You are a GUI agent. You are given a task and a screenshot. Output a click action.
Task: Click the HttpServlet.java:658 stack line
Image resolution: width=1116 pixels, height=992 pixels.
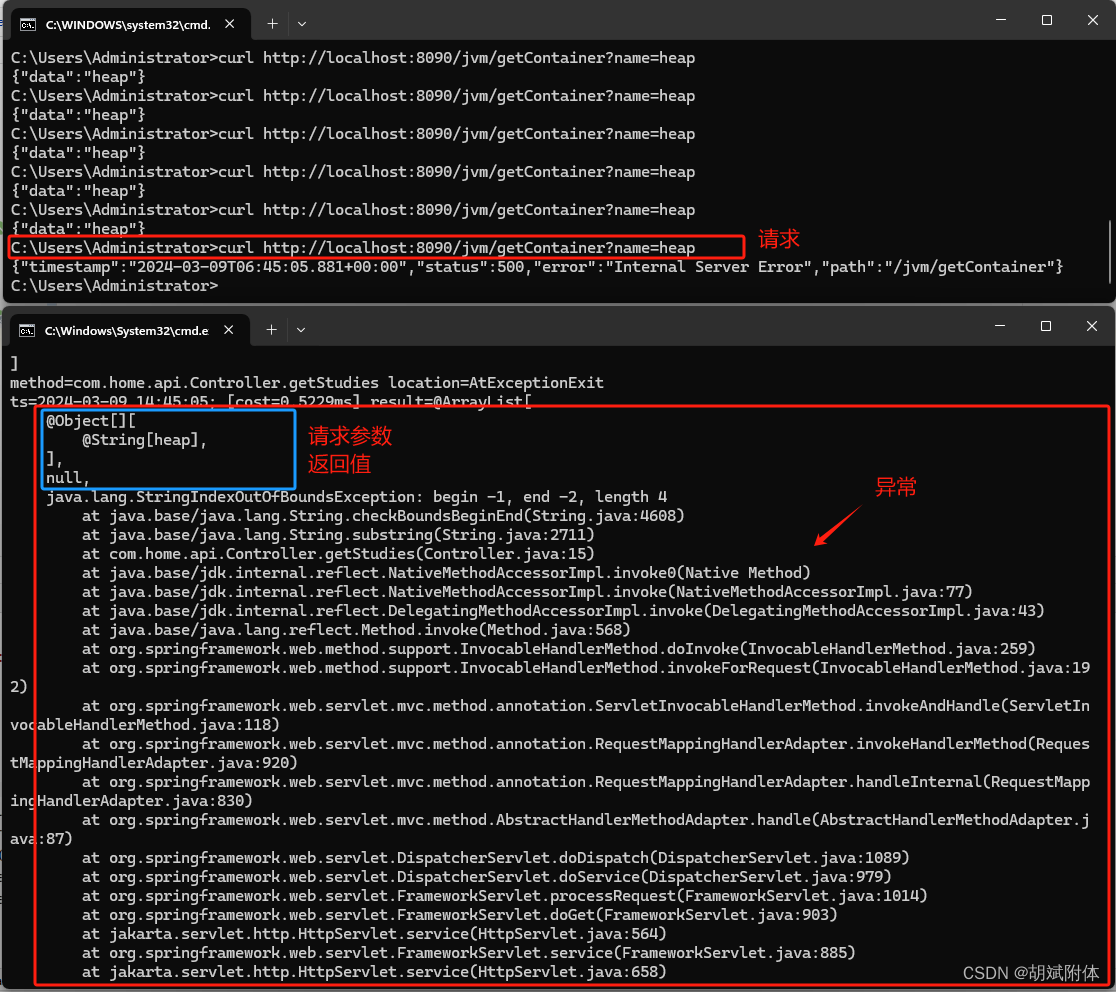tap(374, 971)
